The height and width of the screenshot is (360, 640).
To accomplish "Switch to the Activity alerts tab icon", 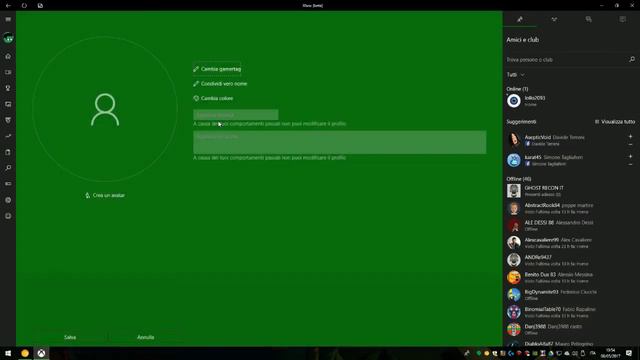I will pos(622,19).
